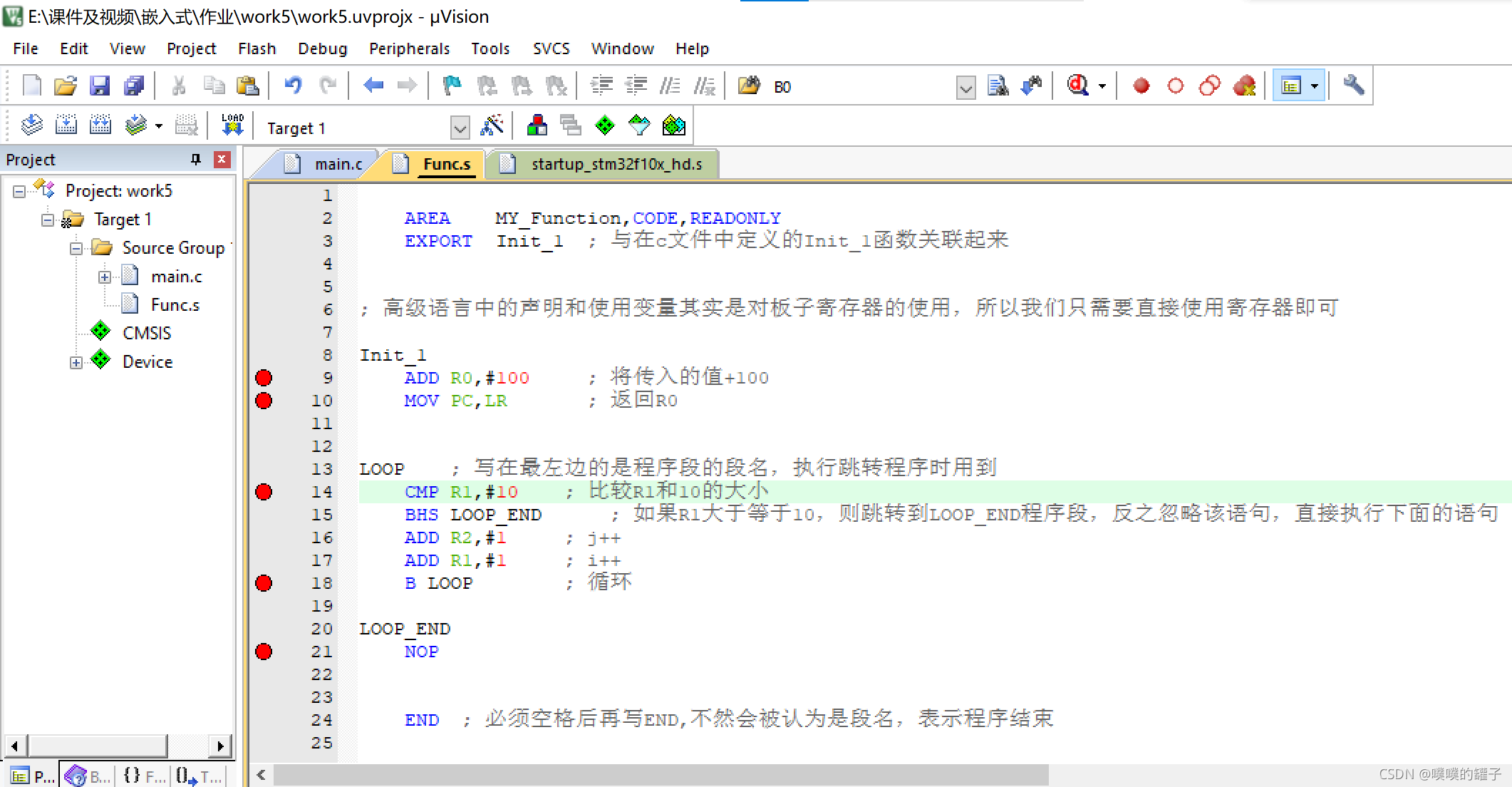
Task: Toggle breakpoint on line 21
Action: [x=264, y=650]
